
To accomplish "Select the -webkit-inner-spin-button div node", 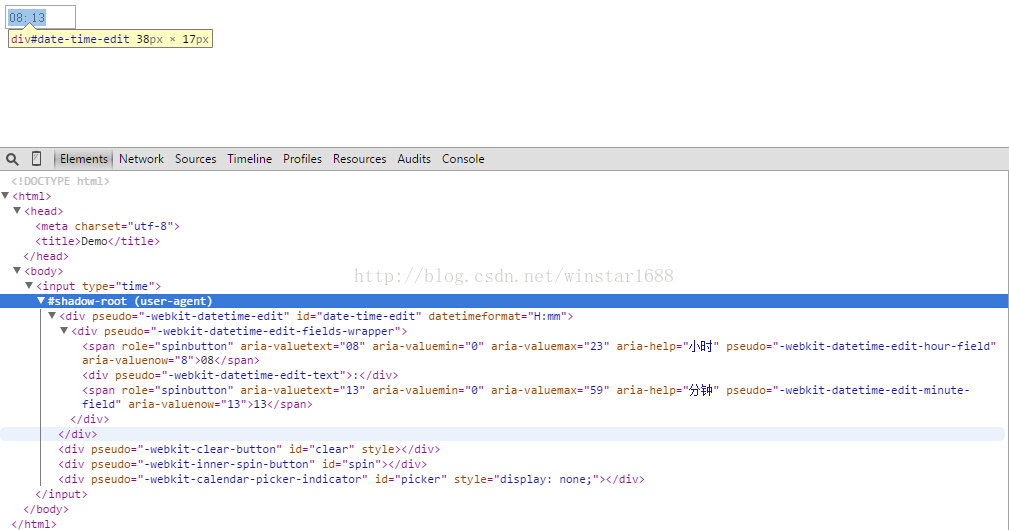I will [x=243, y=464].
